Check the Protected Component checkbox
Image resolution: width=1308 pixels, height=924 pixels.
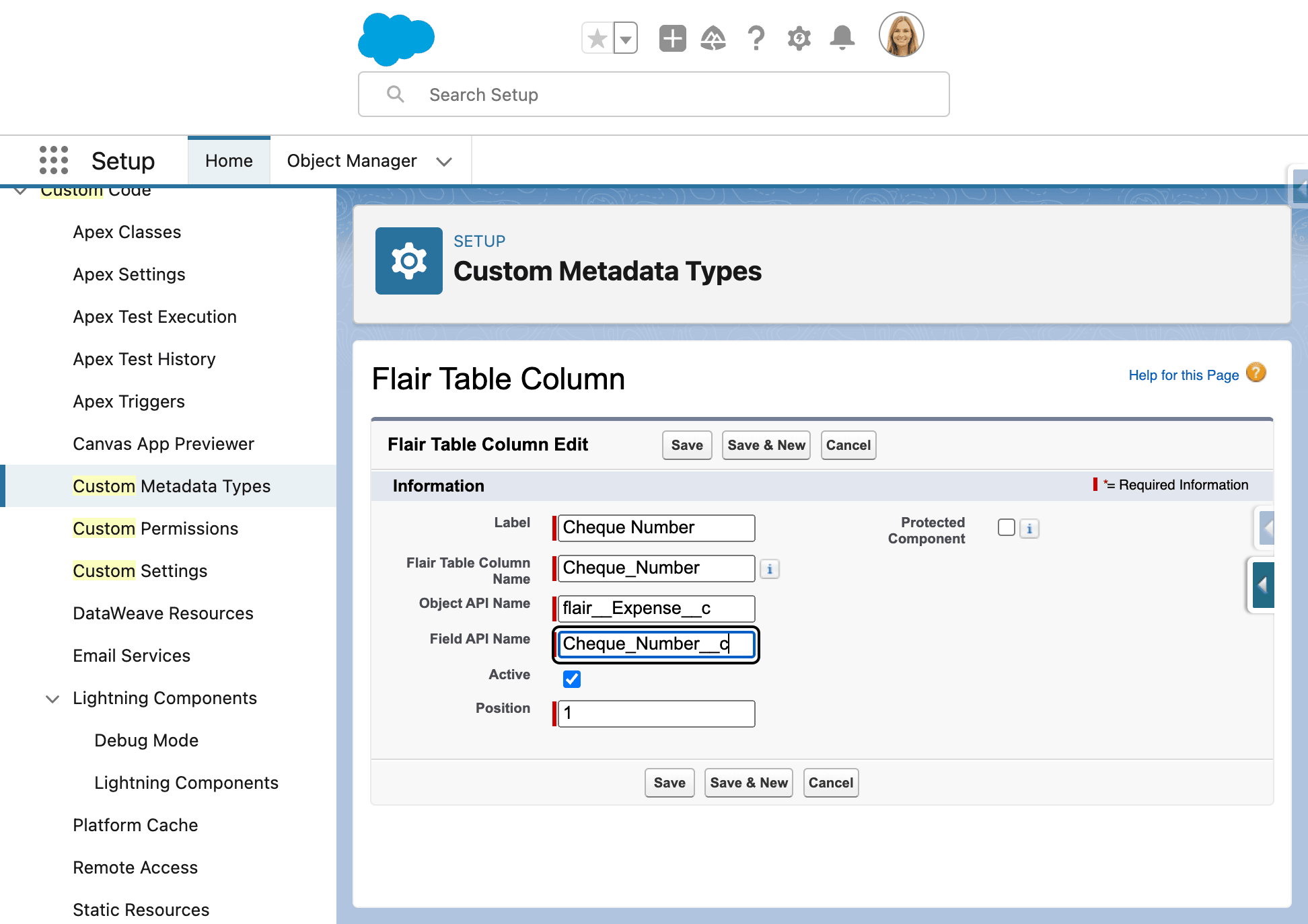[x=1007, y=527]
